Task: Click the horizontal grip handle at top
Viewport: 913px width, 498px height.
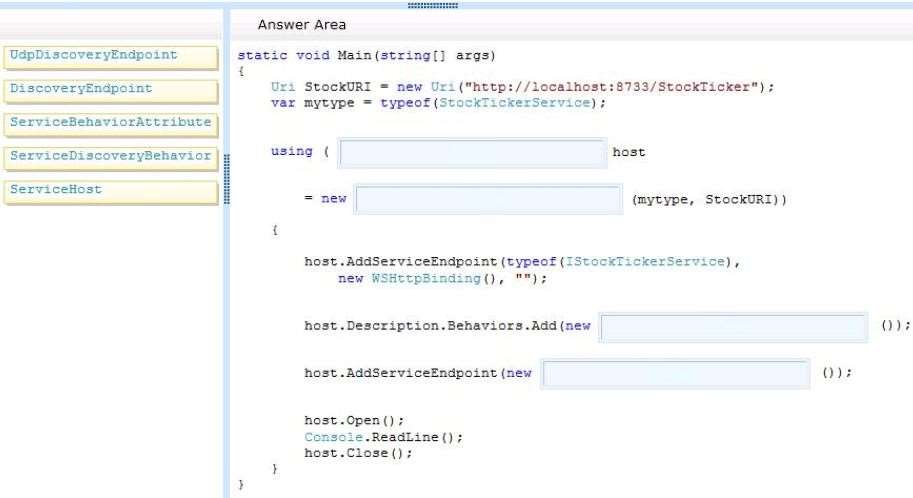Action: tap(433, 5)
